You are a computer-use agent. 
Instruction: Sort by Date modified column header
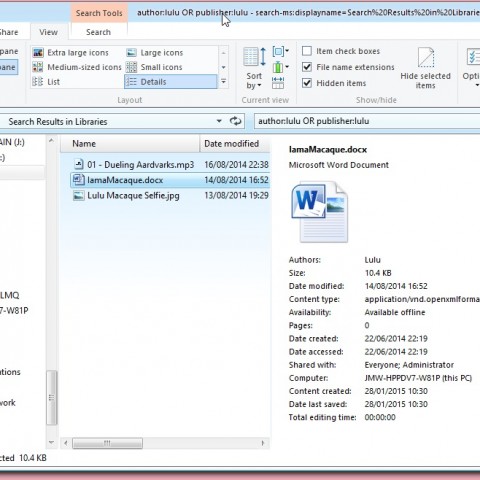235,144
